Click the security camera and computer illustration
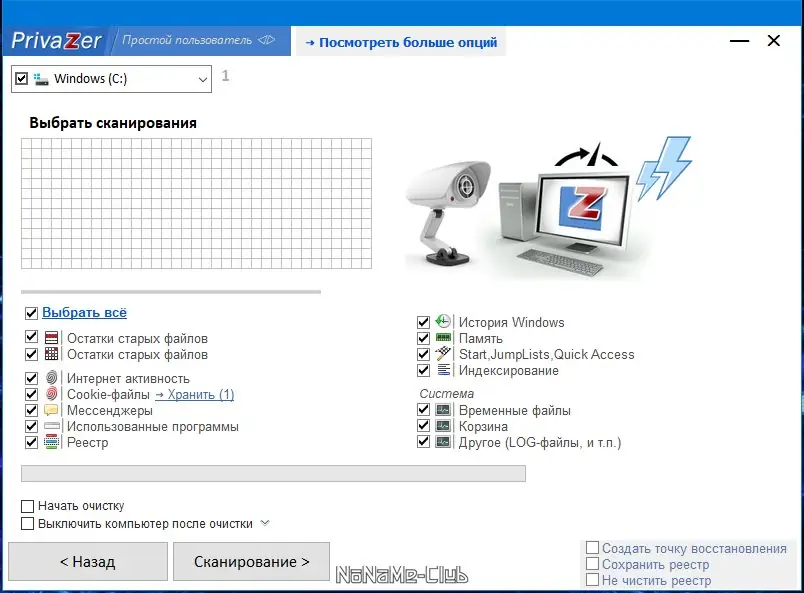804x593 pixels. point(551,208)
